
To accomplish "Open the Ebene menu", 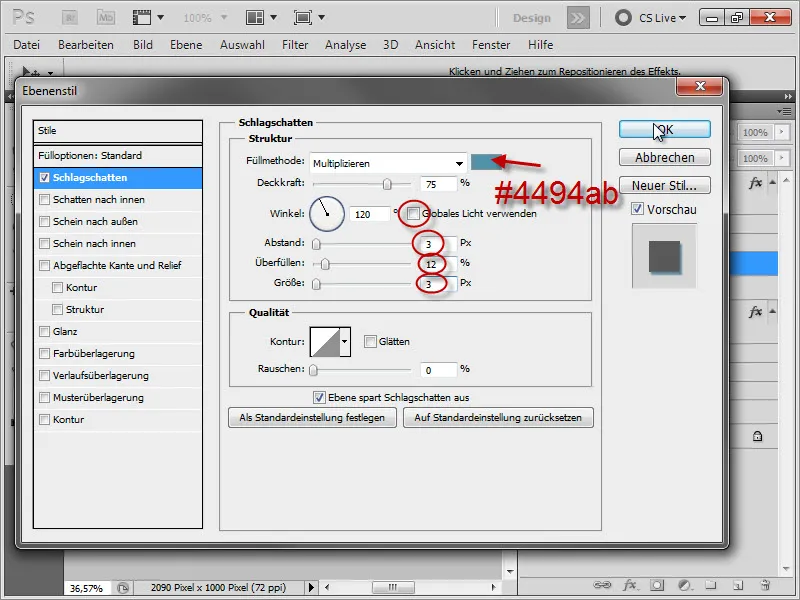I will pos(186,45).
